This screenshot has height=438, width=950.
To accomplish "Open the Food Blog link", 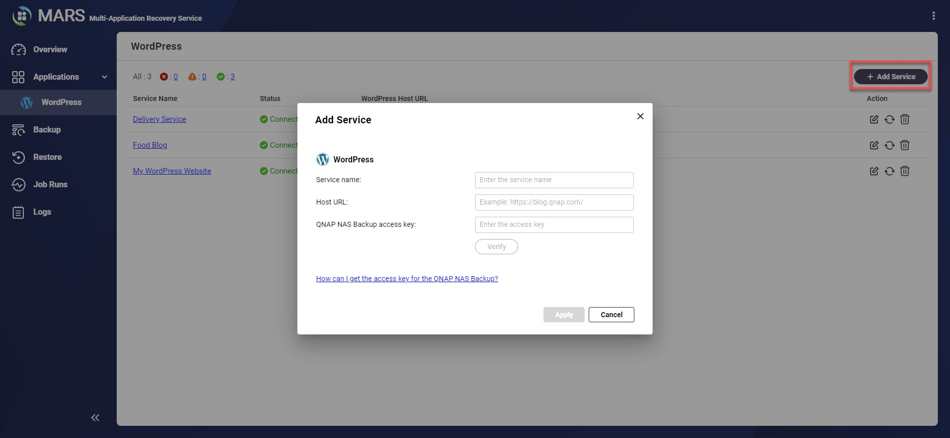I will [x=150, y=145].
